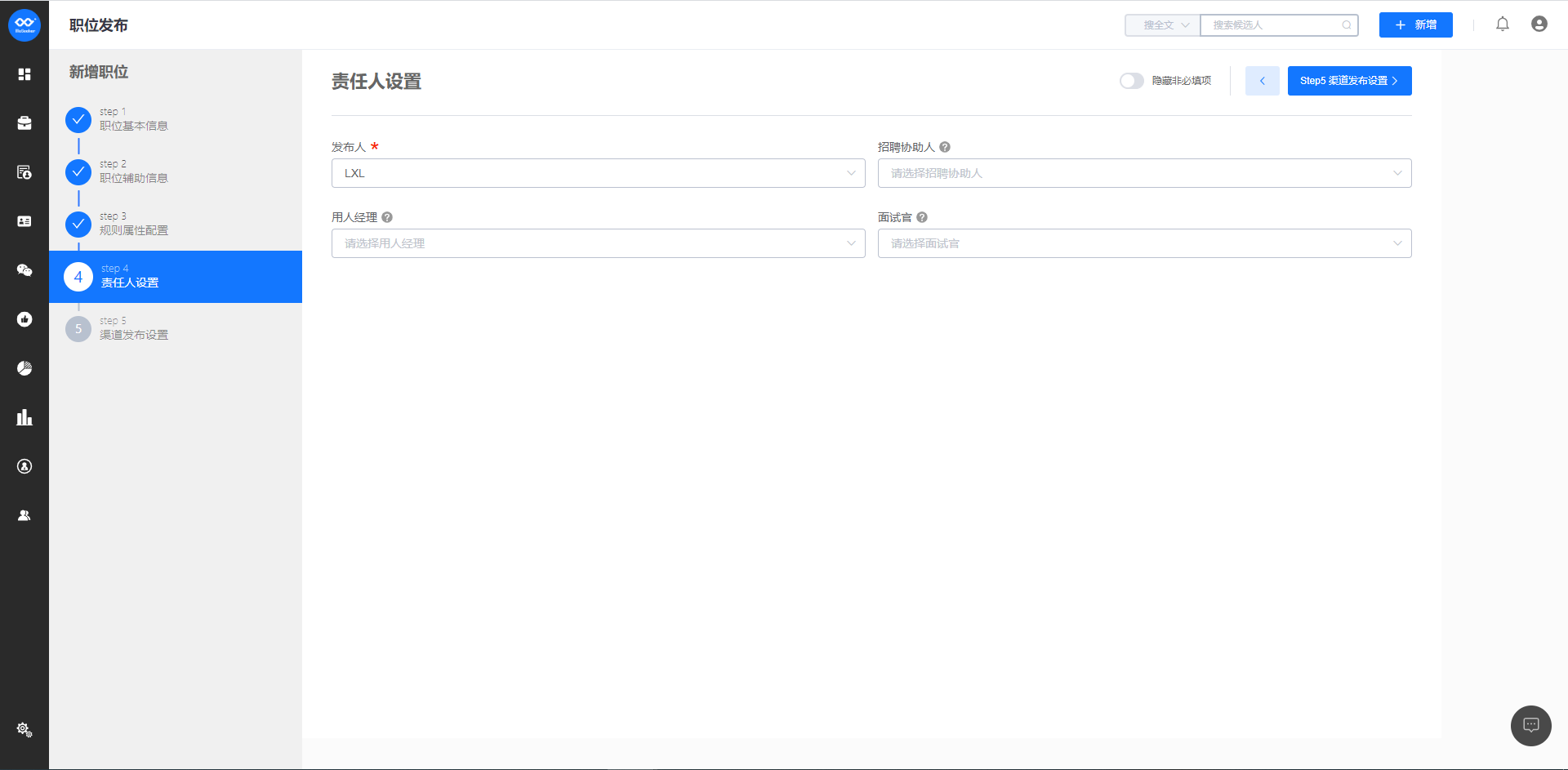Image resolution: width=1568 pixels, height=770 pixels.
Task: Click the 新增 button
Action: tap(1416, 25)
